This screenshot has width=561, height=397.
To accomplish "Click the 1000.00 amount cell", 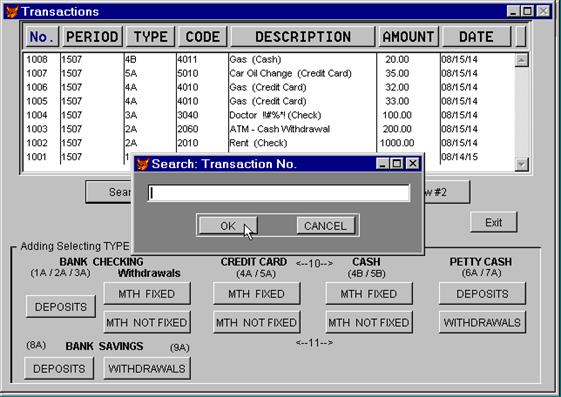I will (397, 143).
